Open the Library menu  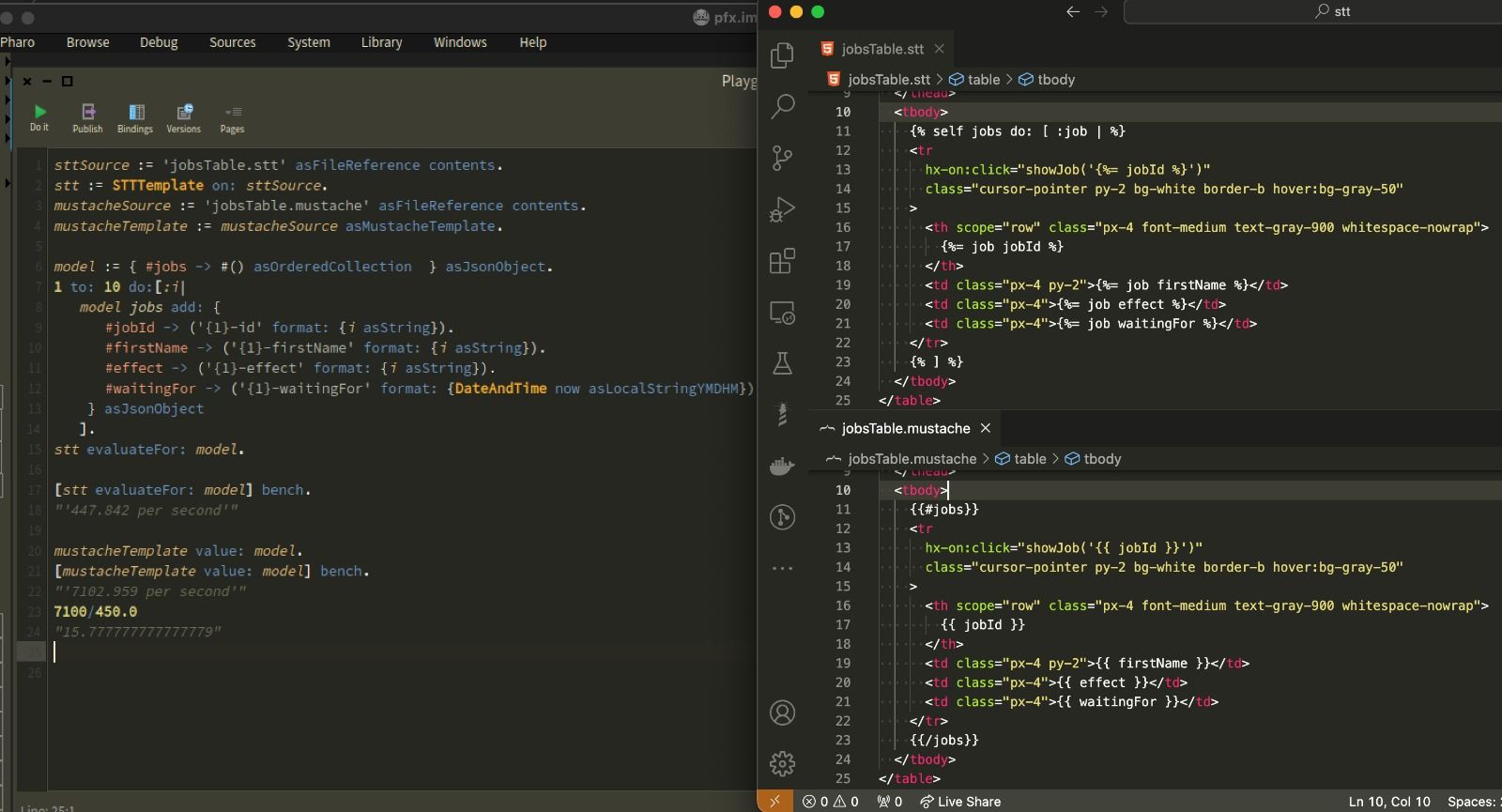click(382, 42)
